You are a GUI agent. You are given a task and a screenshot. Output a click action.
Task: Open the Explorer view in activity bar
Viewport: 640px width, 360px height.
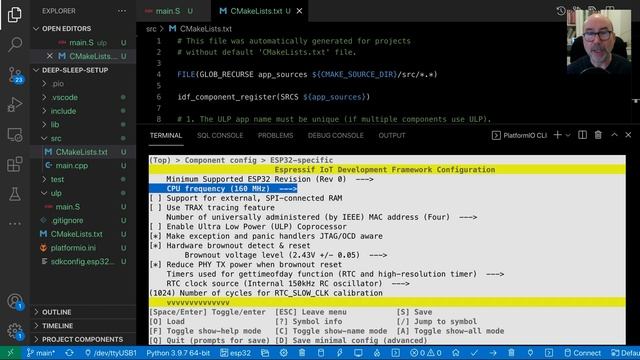coord(15,15)
